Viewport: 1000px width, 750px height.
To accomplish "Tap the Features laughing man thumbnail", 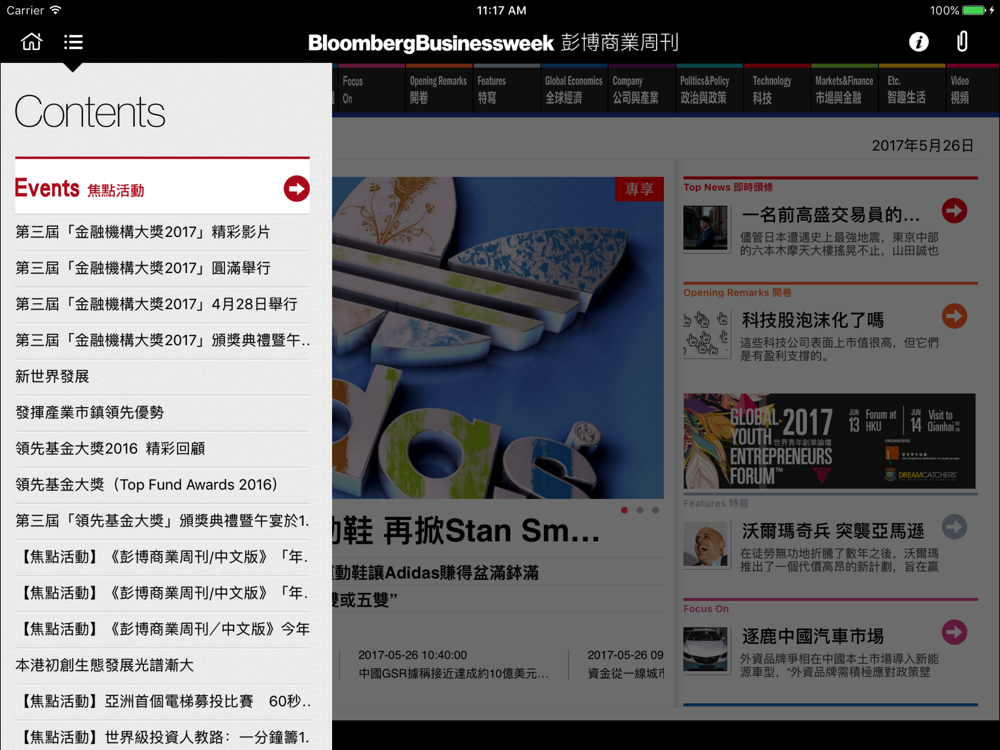I will coord(705,544).
